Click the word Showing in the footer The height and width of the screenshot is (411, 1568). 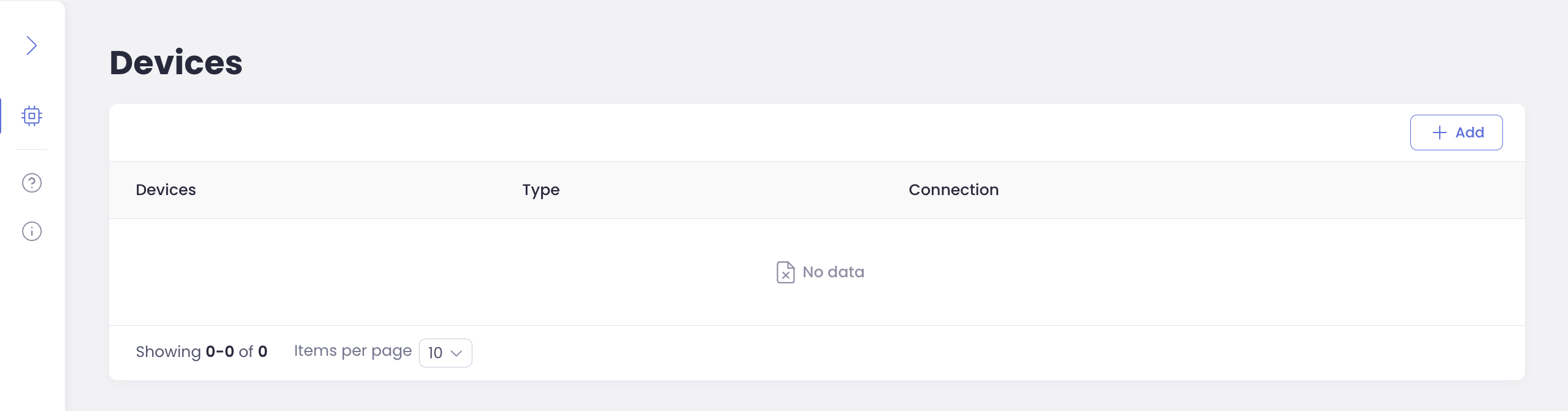coord(168,351)
